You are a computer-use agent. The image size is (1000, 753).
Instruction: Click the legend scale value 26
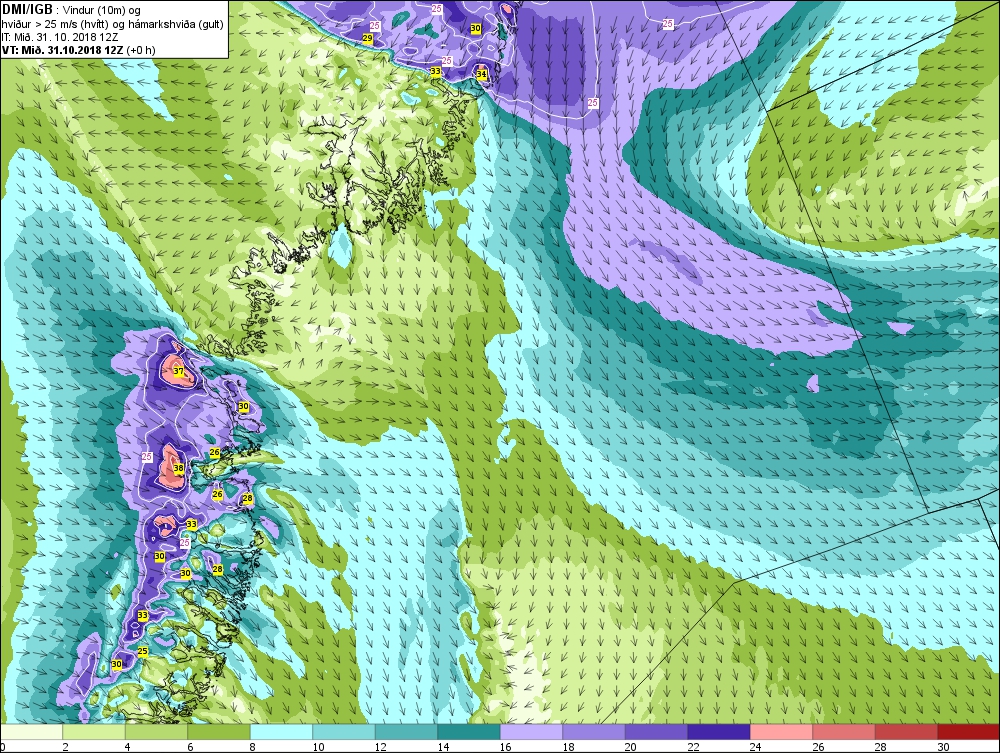point(818,747)
